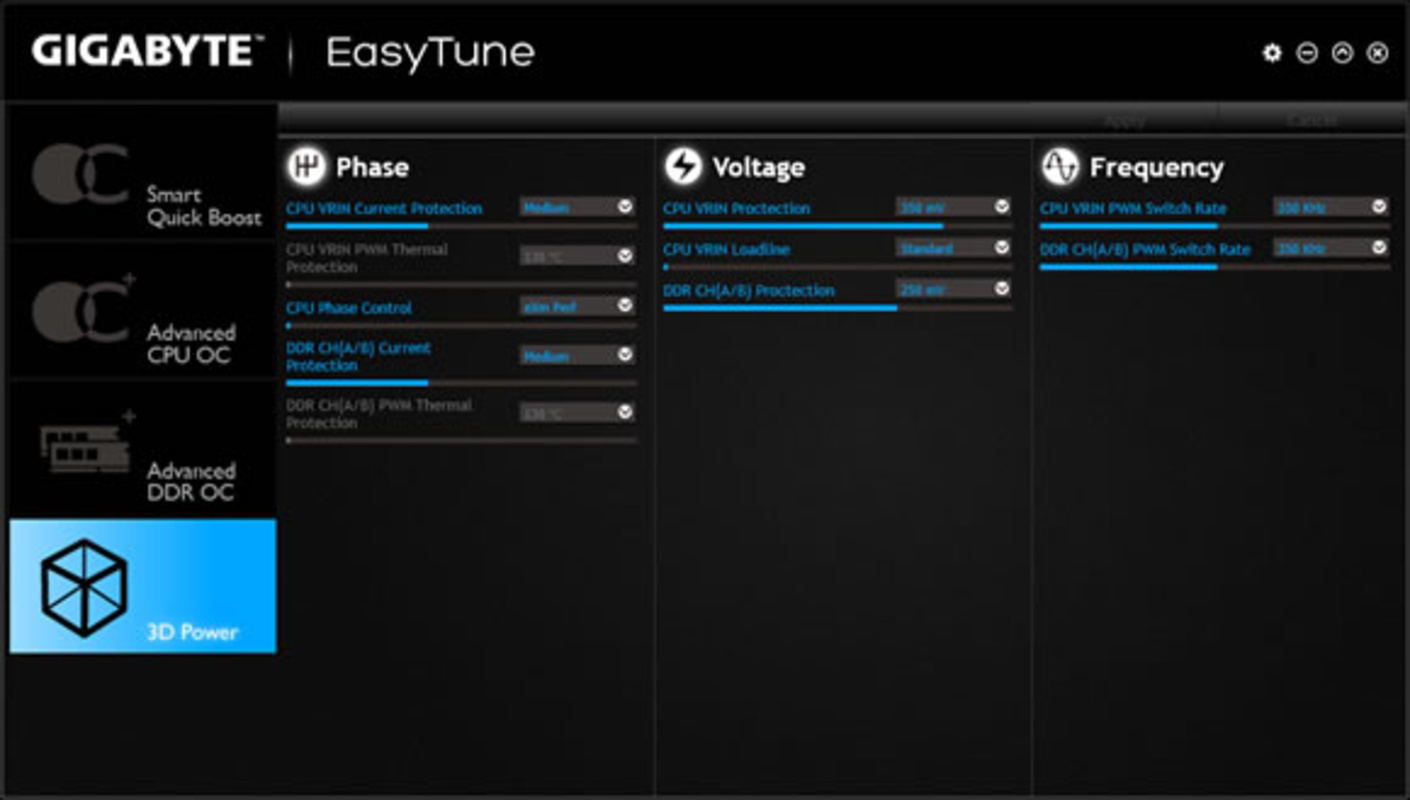Minimize the EasyTune window
Viewport: 1410px width, 800px height.
(x=1307, y=53)
